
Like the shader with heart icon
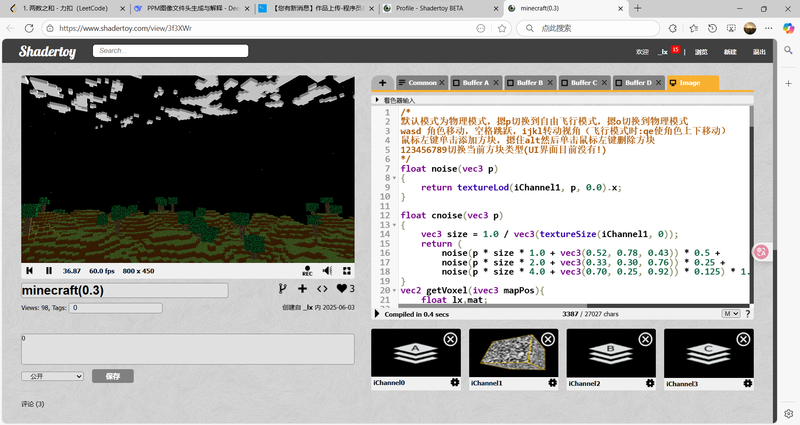[341, 289]
